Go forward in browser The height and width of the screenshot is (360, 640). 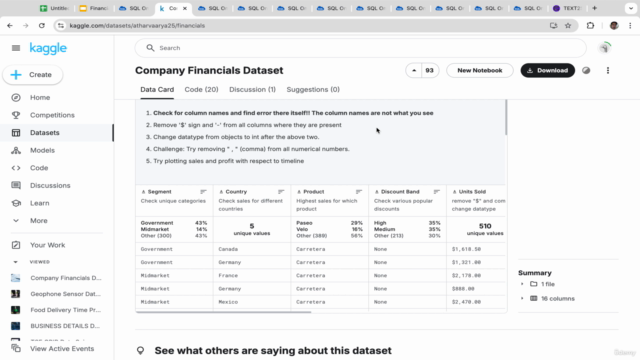point(26,25)
